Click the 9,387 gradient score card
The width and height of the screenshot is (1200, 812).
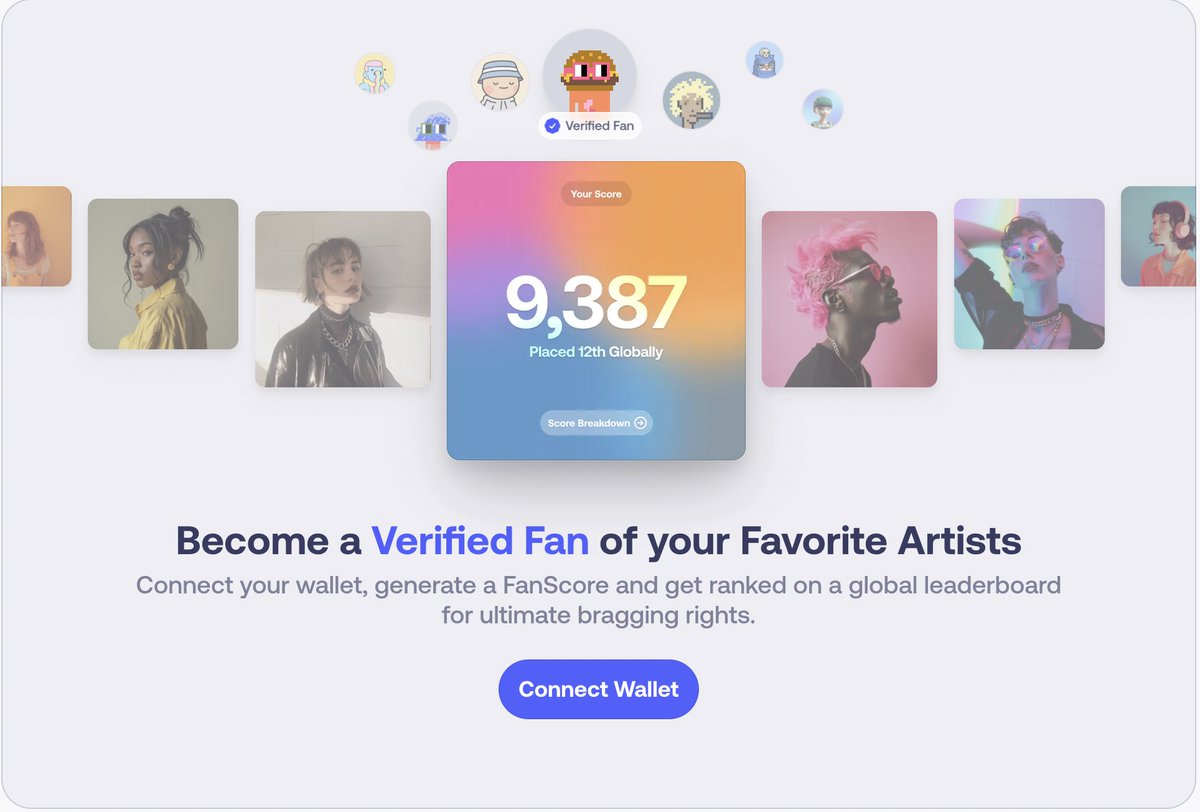pos(596,311)
